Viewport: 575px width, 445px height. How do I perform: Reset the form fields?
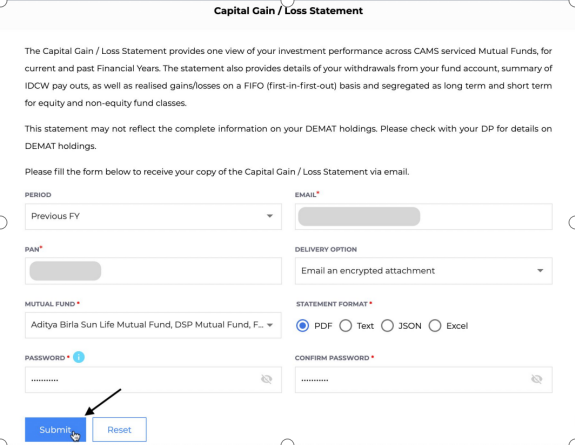(x=120, y=430)
